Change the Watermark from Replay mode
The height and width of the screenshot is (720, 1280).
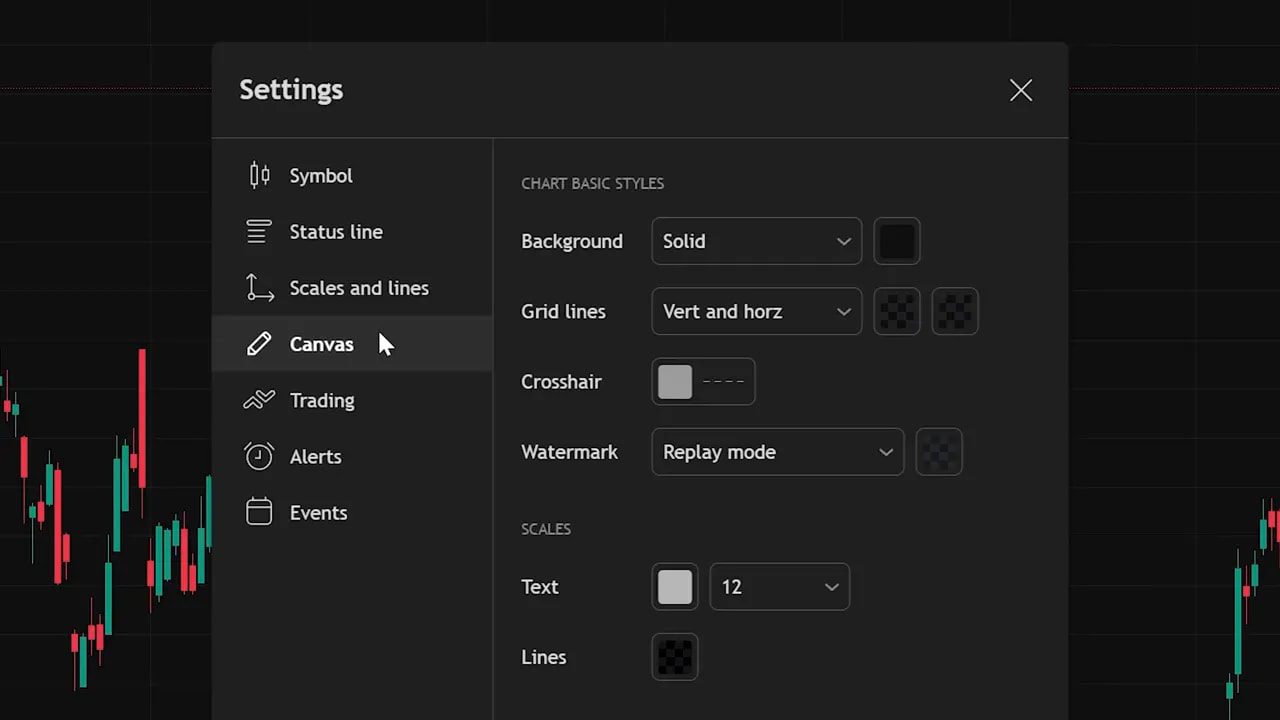[x=777, y=452]
